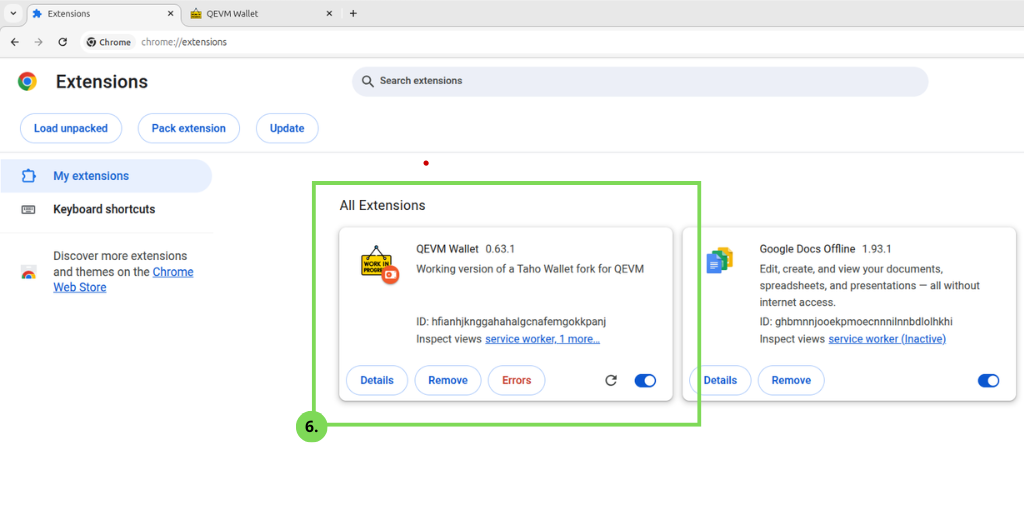Viewport: 1024px width, 506px height.
Task: Click the QEVM Wallet version 0.63.1
Action: coord(500,249)
